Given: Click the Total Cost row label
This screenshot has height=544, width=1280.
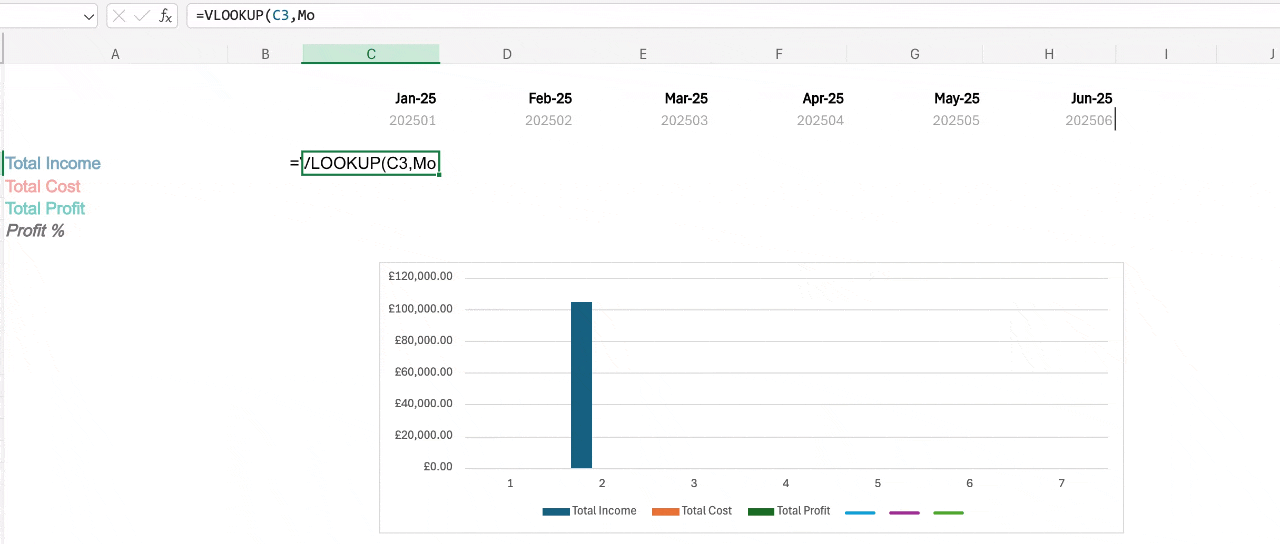Looking at the screenshot, I should tap(43, 186).
